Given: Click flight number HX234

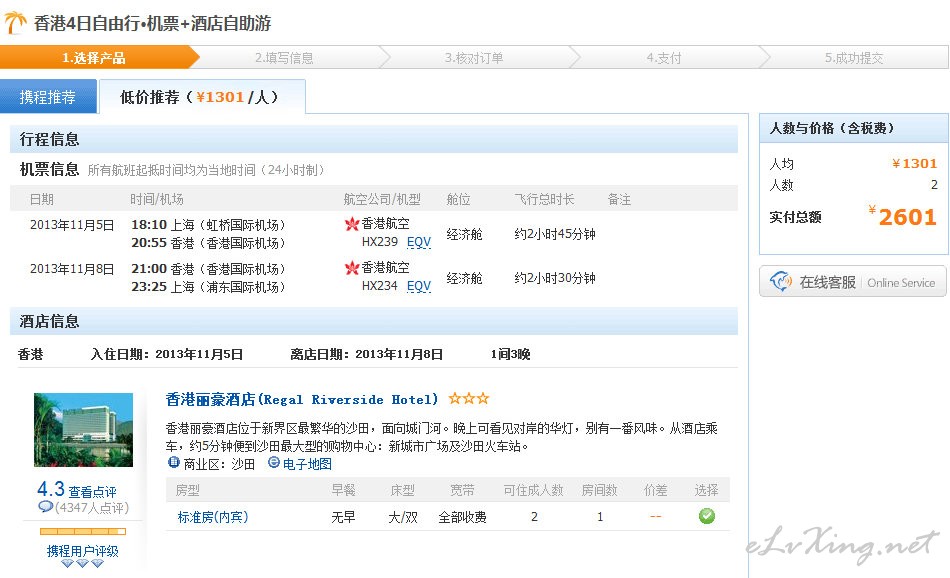Looking at the screenshot, I should 380,286.
